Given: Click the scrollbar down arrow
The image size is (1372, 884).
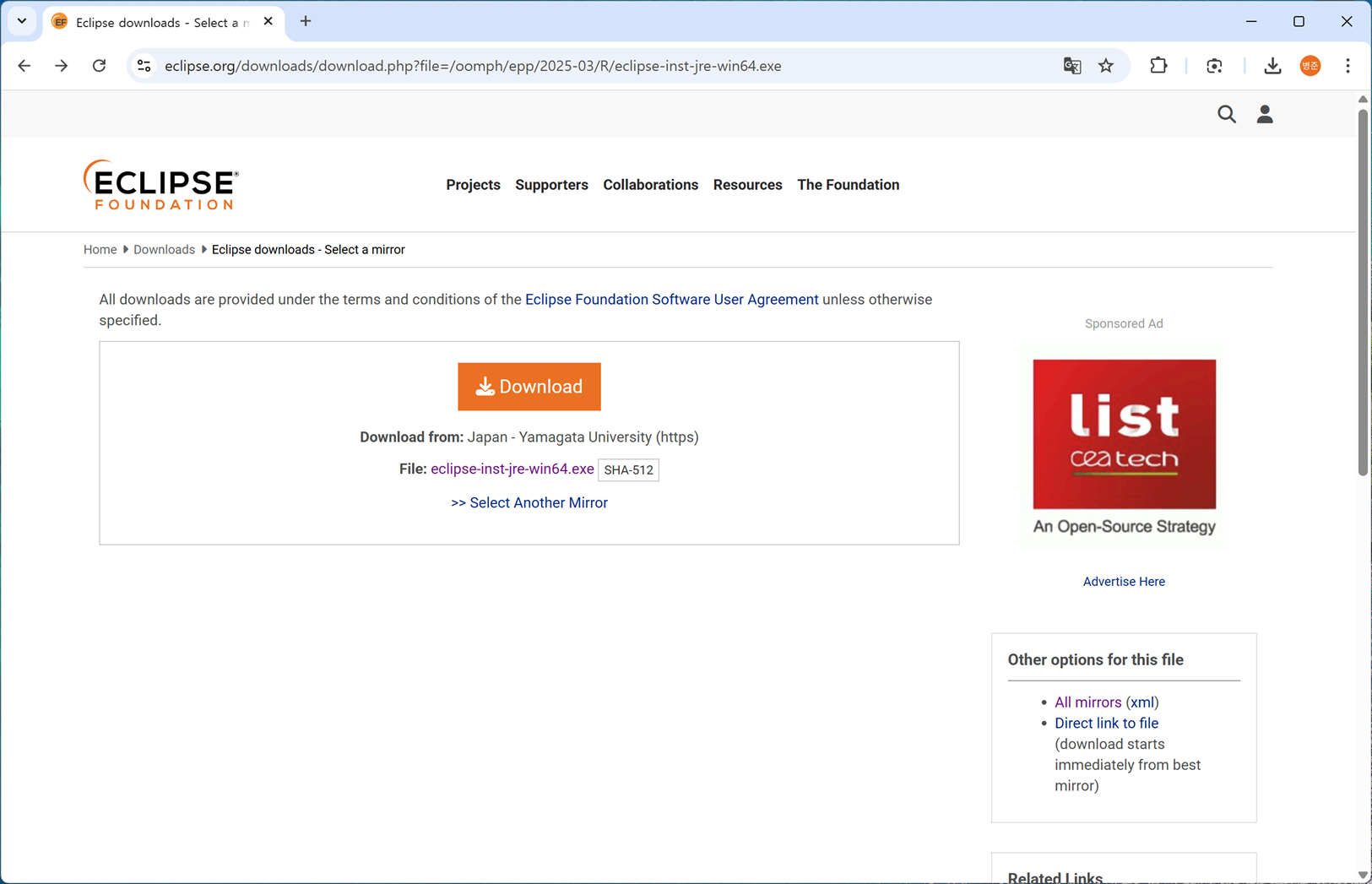Looking at the screenshot, I should point(1363,876).
